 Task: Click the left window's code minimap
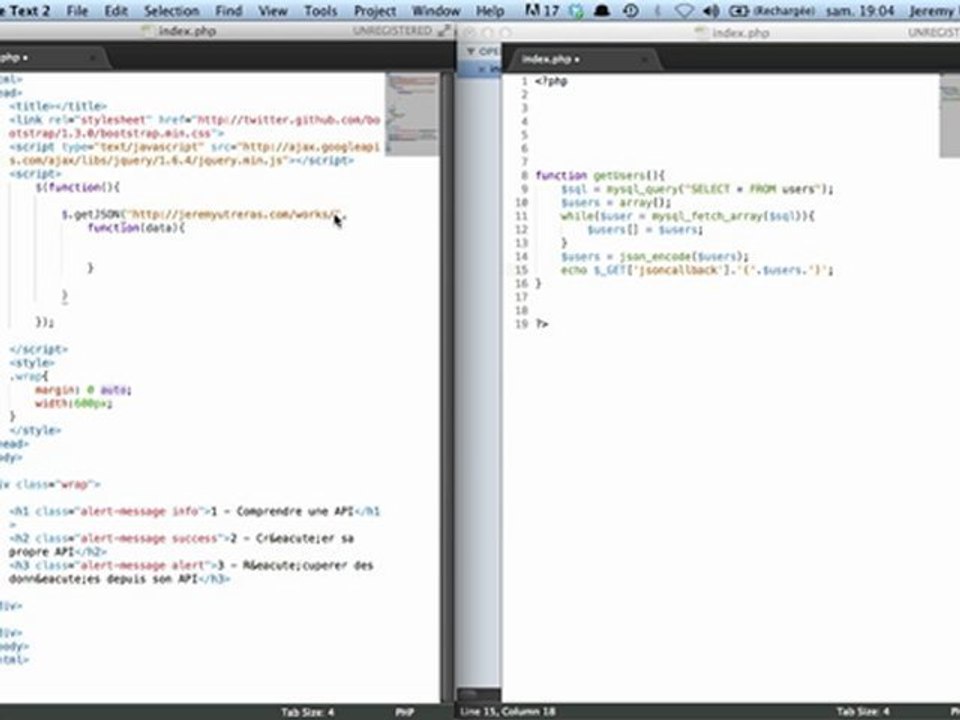412,114
